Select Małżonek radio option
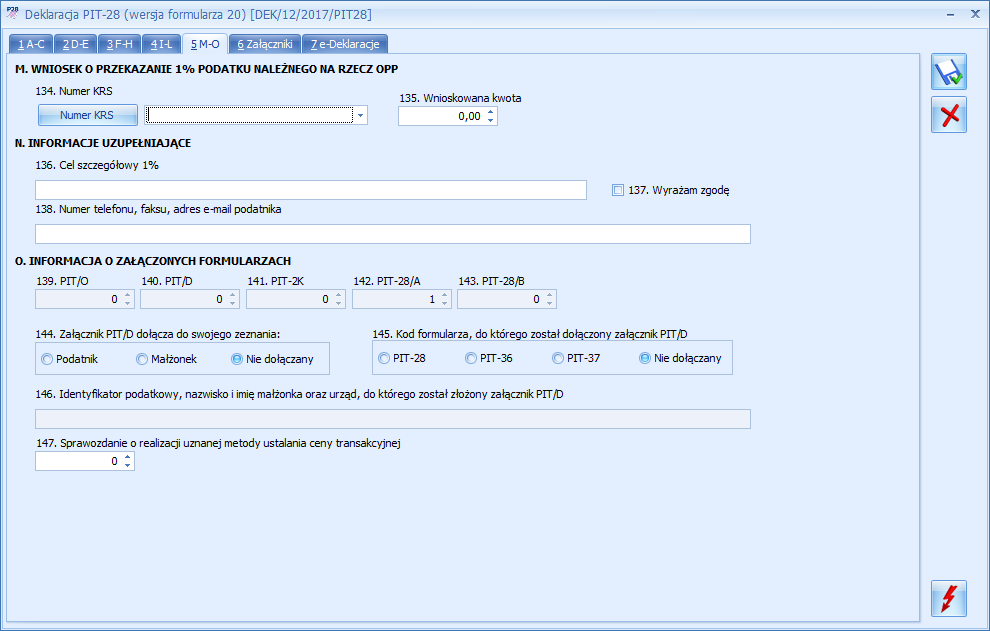Viewport: 990px width, 631px height. click(x=141, y=358)
